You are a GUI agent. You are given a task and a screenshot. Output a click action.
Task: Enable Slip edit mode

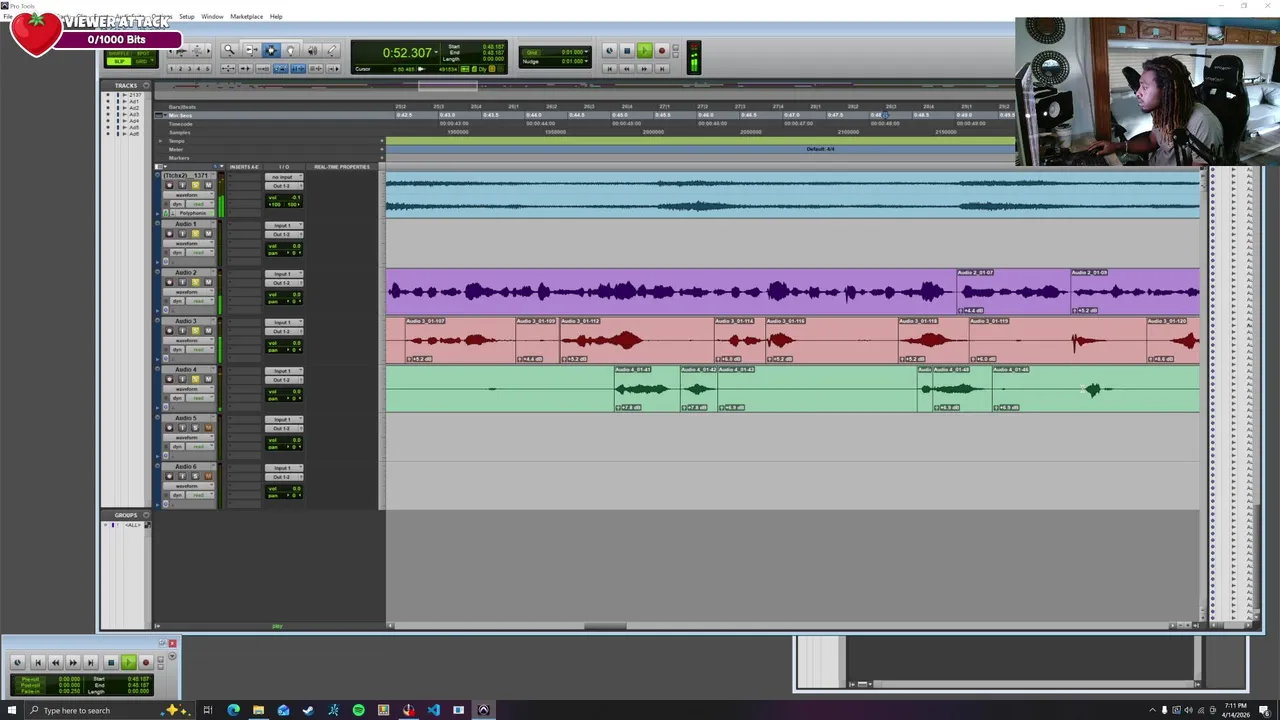tap(119, 62)
